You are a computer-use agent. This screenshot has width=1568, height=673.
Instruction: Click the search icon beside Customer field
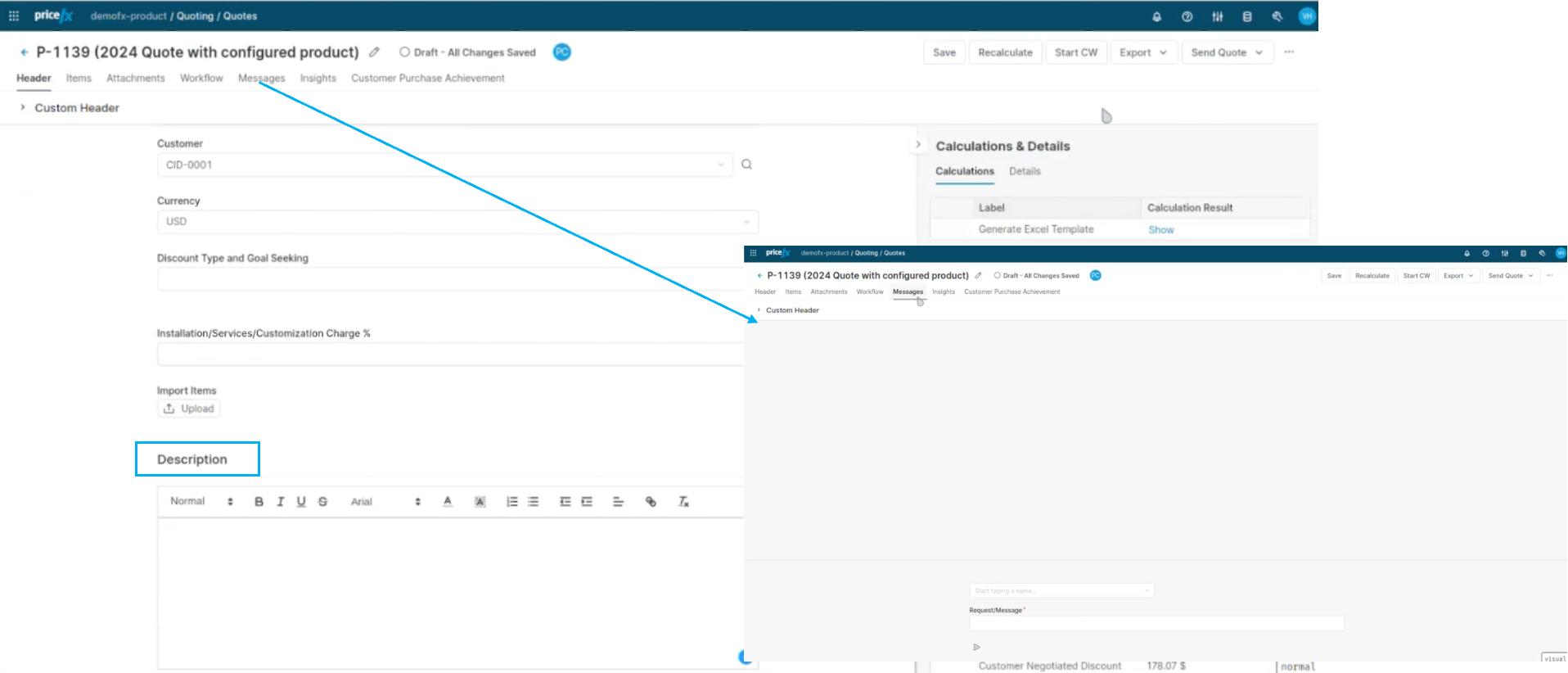(x=746, y=165)
